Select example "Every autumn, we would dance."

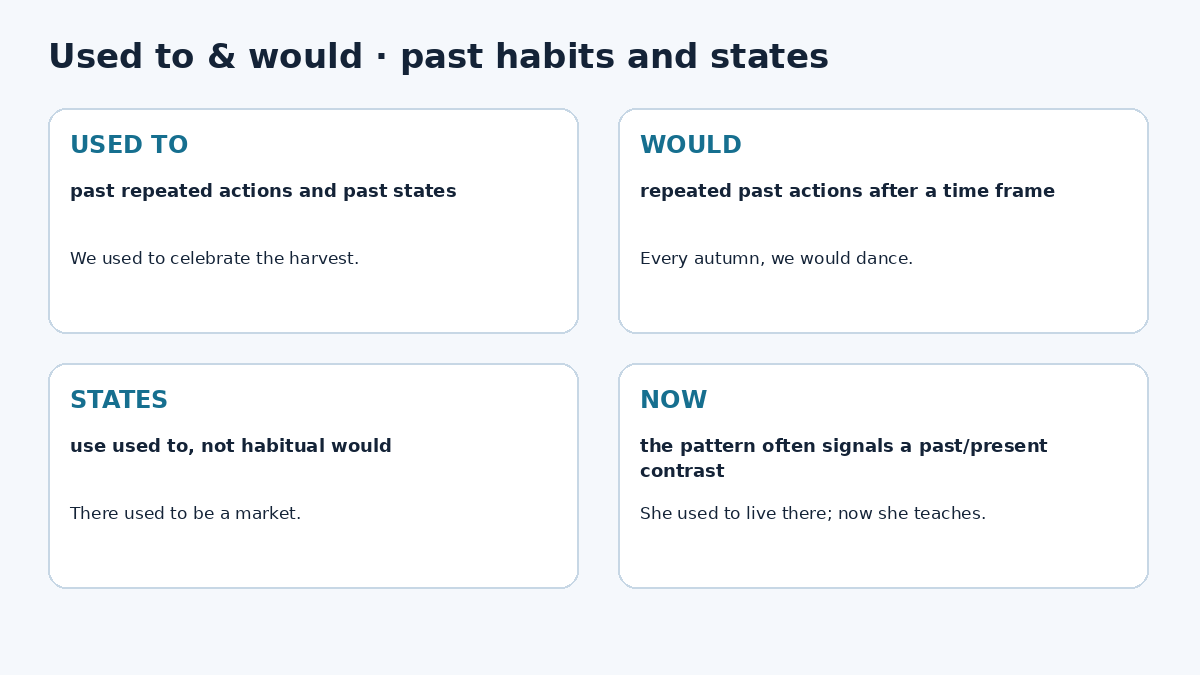[776, 259]
